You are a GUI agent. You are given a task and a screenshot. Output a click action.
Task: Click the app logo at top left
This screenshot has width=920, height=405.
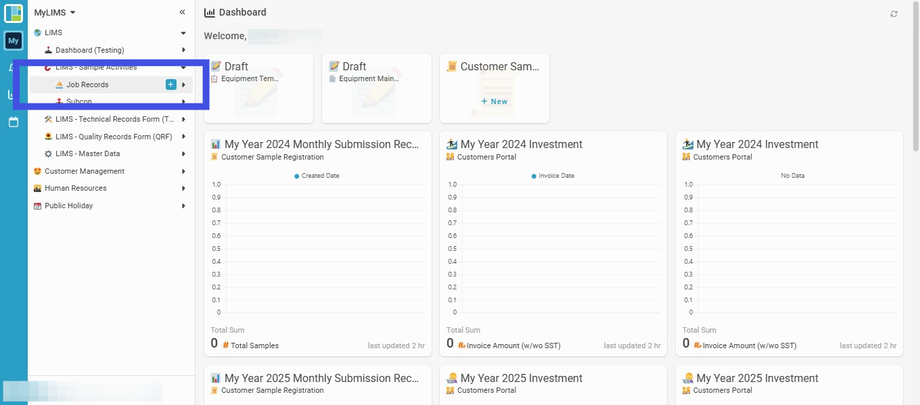point(13,13)
